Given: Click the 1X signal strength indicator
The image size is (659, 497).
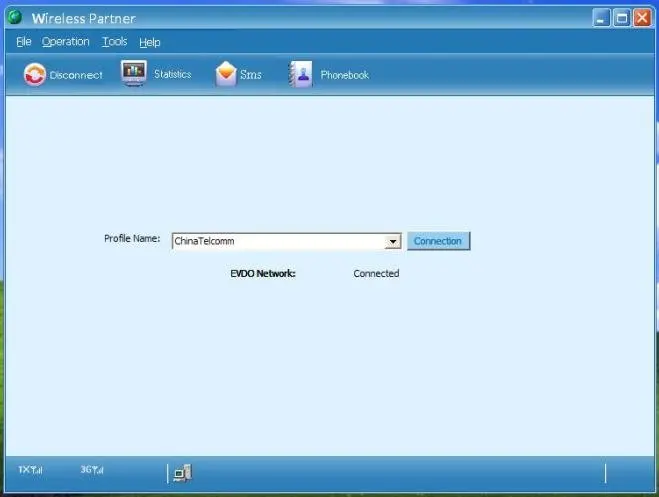Looking at the screenshot, I should 30,470.
